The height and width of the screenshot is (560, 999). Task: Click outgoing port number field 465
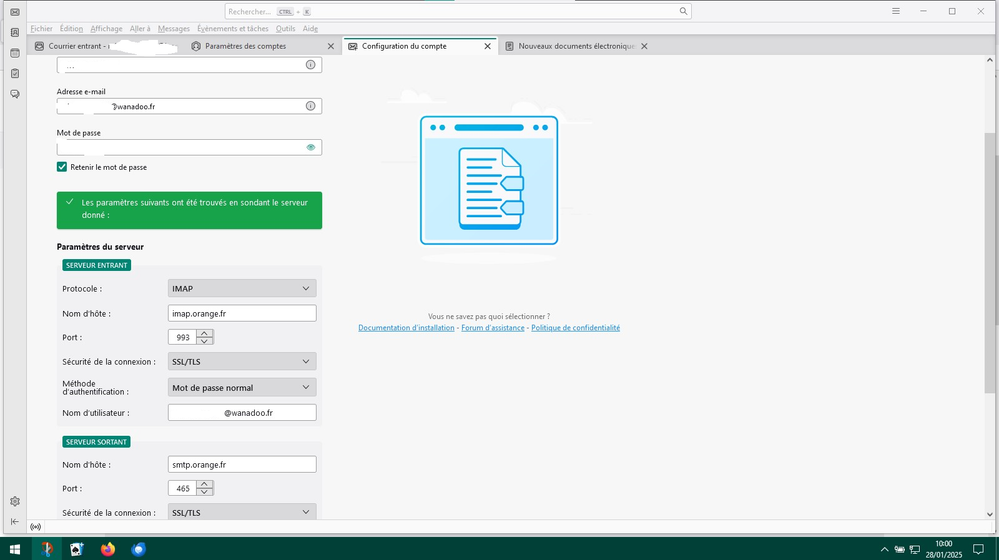[183, 488]
